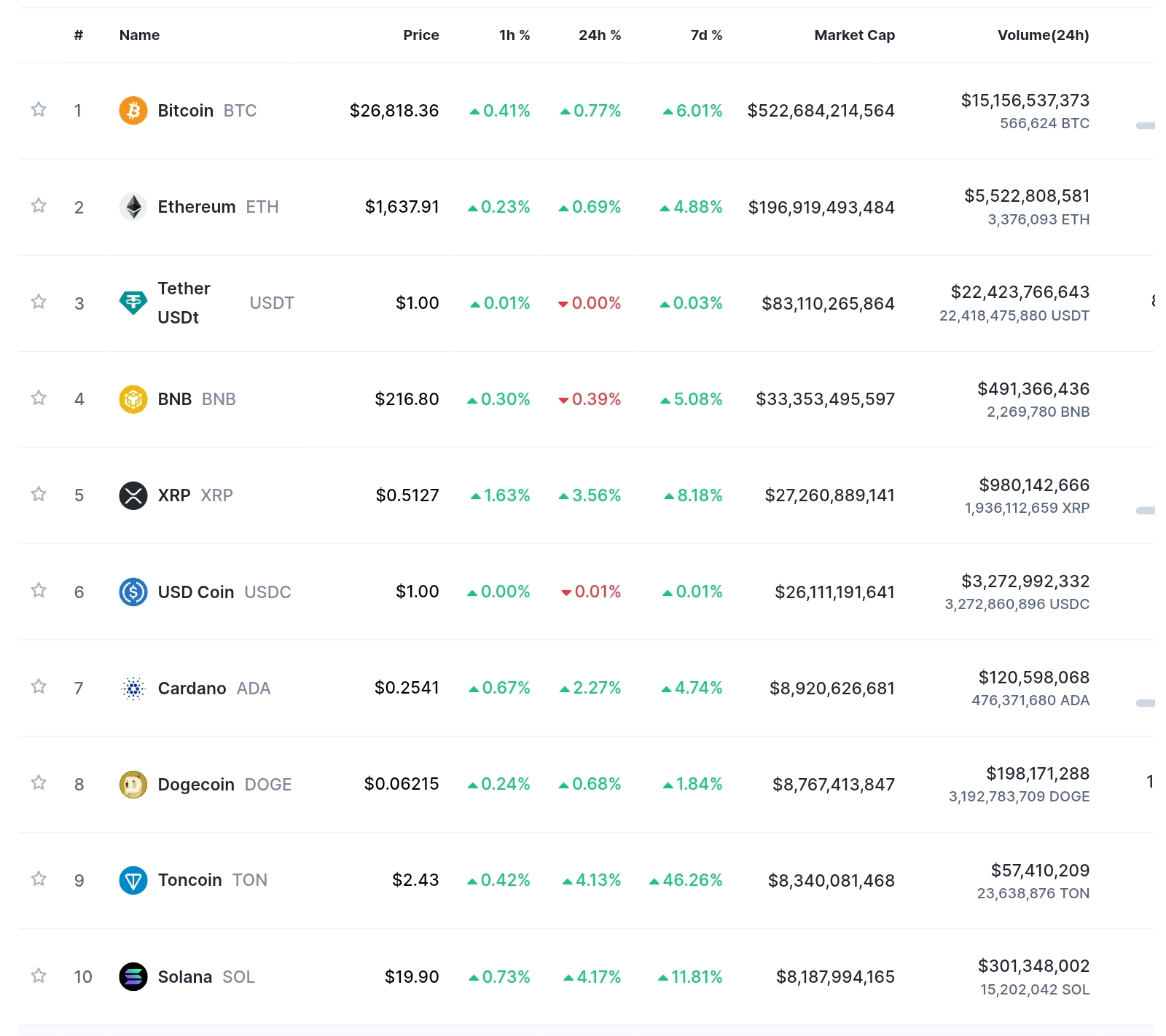This screenshot has height=1036, width=1166.
Task: Click the Solana logo icon
Action: click(x=133, y=977)
